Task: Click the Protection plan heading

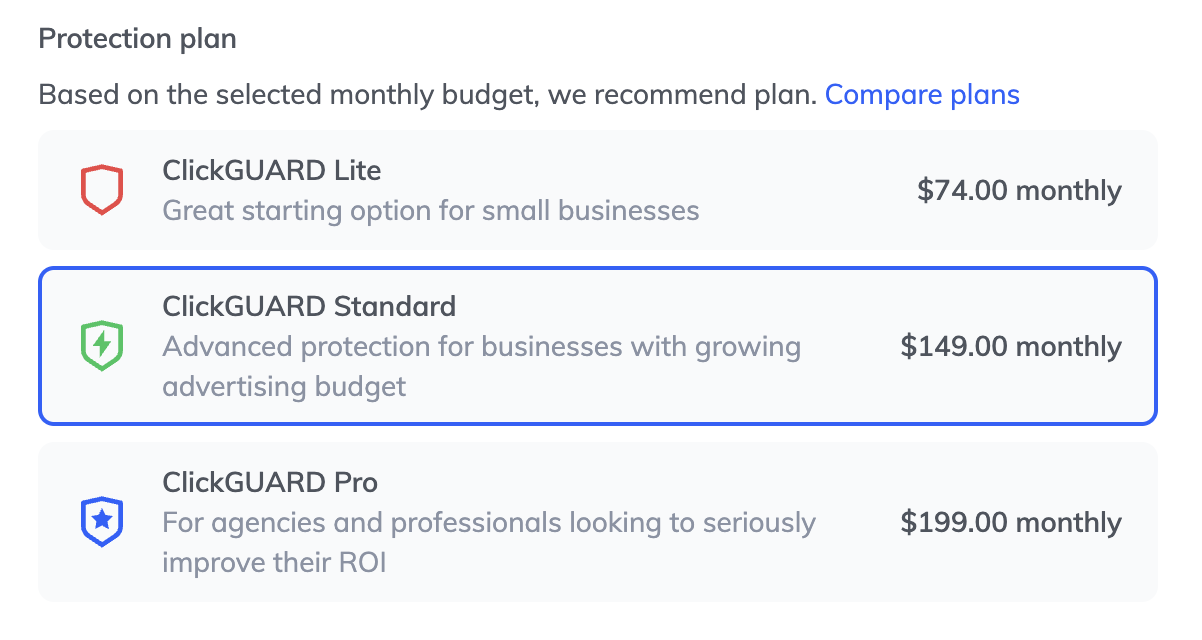Action: click(x=138, y=40)
